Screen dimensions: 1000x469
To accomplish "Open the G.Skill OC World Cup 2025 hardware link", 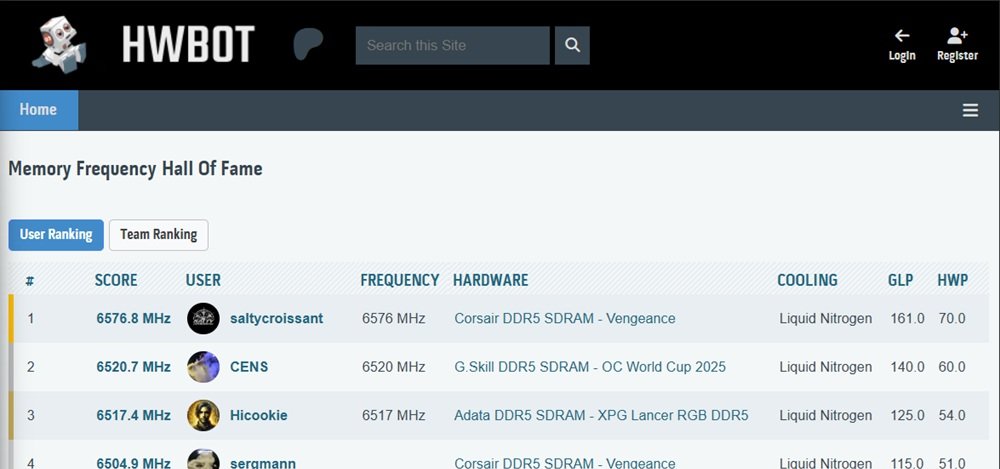I will click(590, 367).
